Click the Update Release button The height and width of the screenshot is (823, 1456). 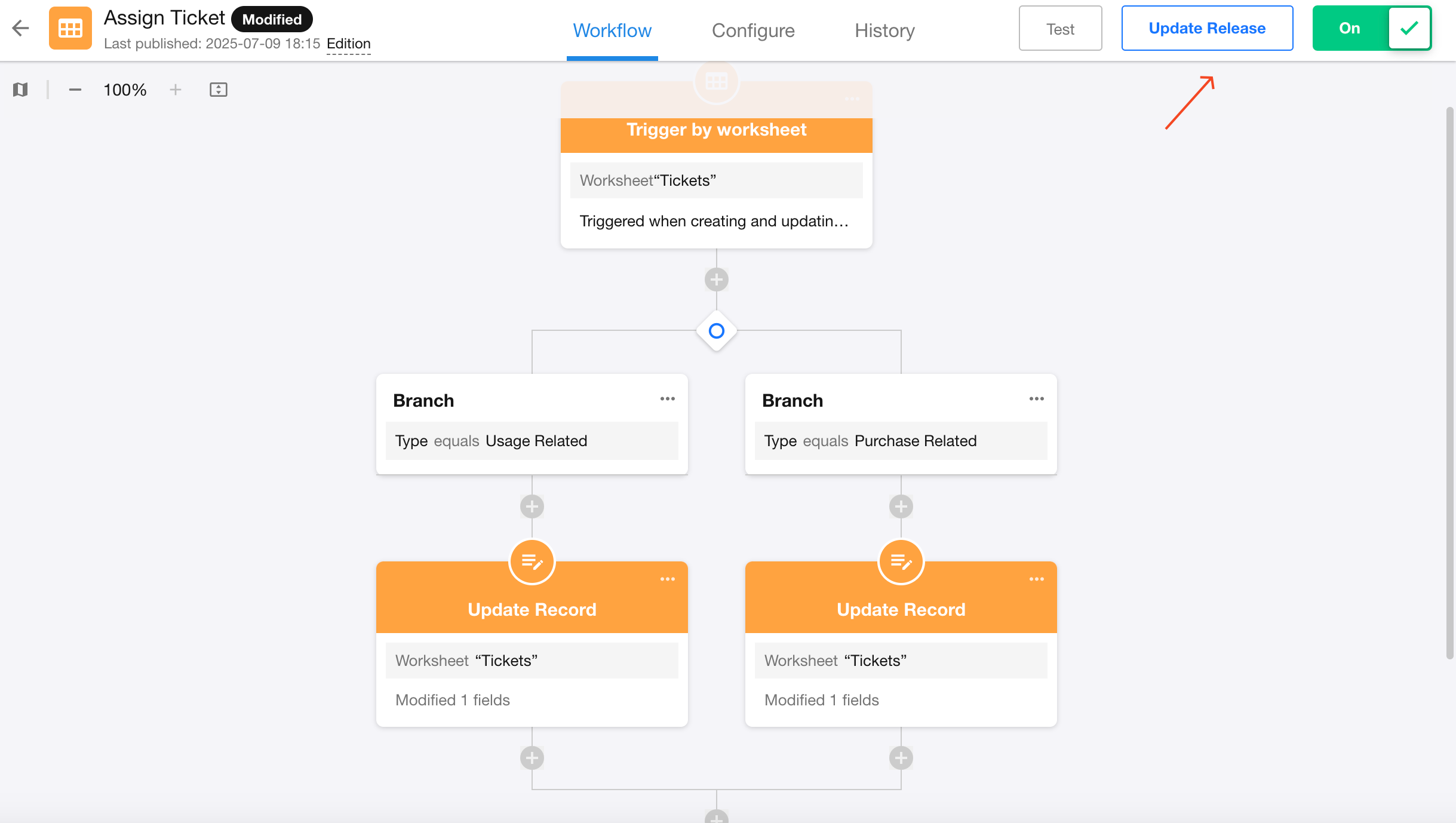click(x=1206, y=28)
